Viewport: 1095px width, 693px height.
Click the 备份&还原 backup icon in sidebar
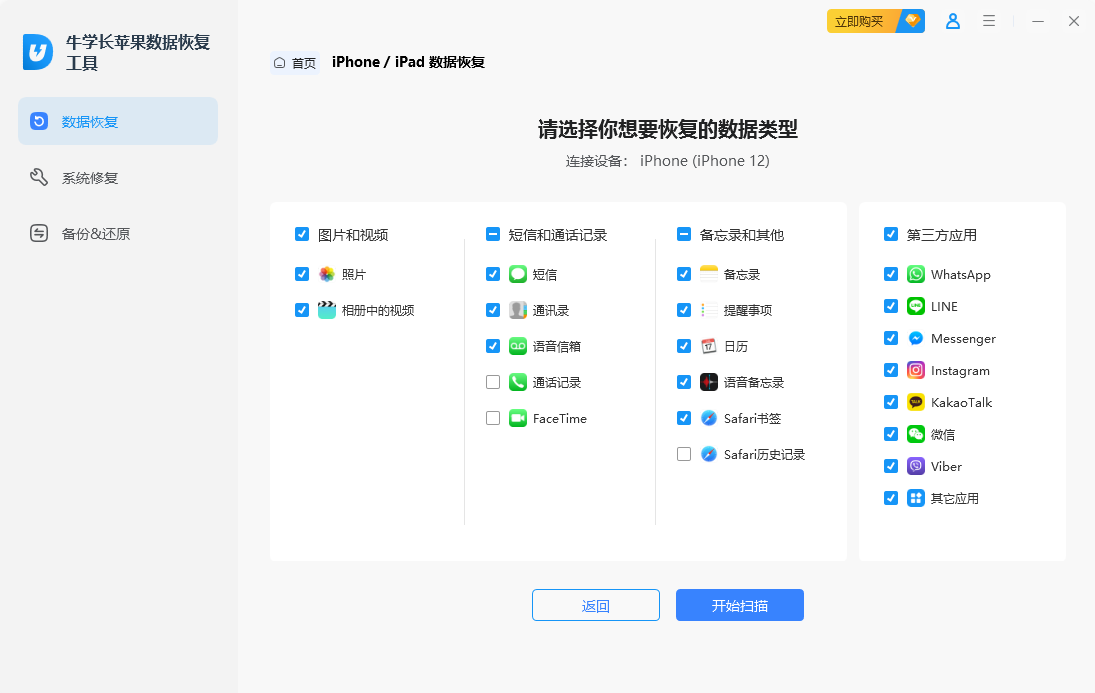pos(38,233)
